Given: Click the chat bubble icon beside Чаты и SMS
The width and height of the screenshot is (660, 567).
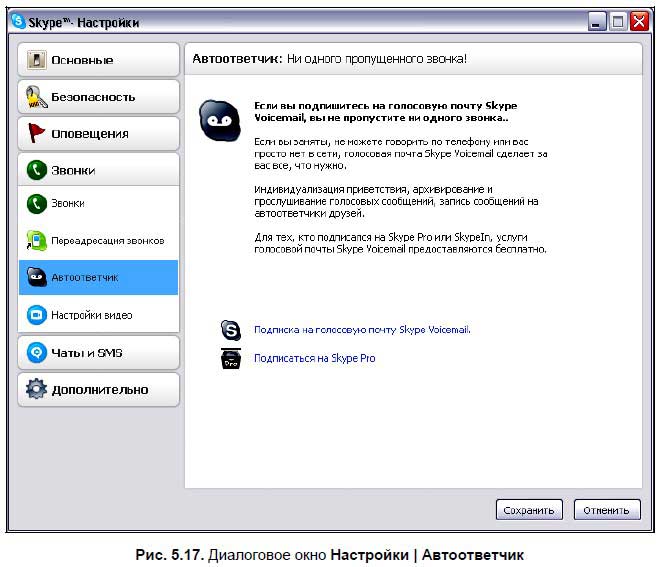Looking at the screenshot, I should (x=37, y=352).
